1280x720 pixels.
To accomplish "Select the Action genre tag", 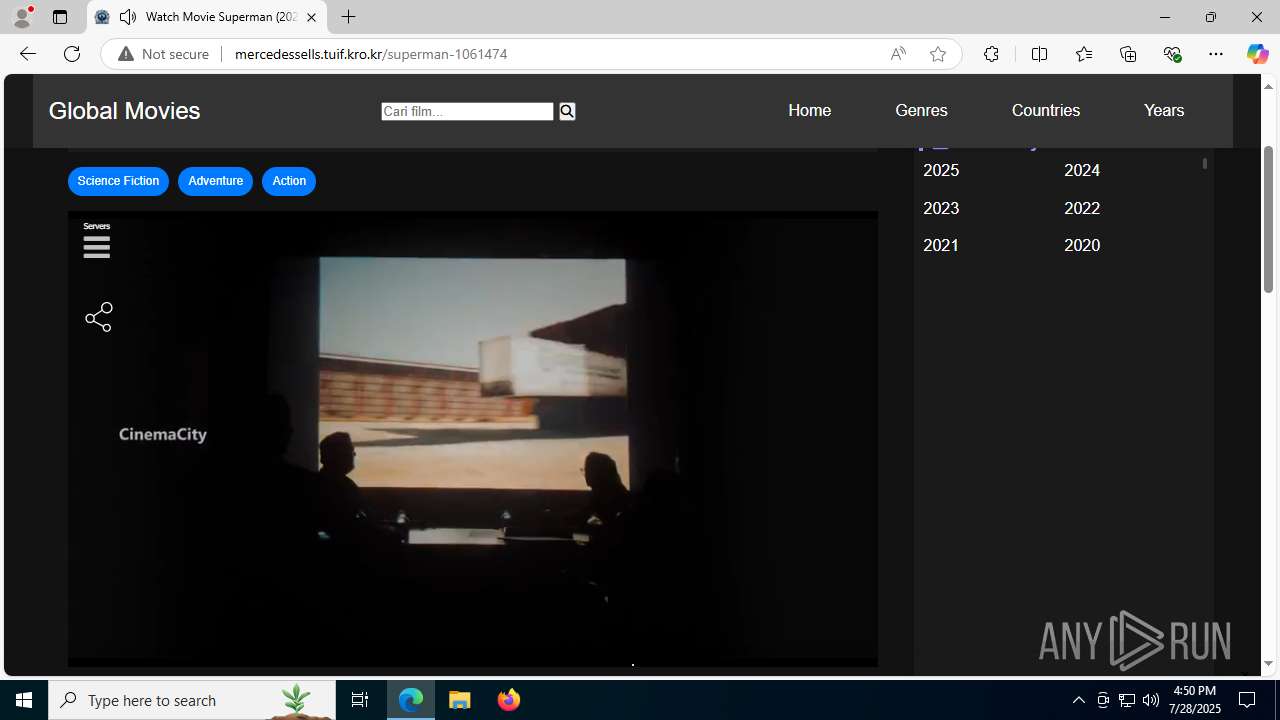I will pyautogui.click(x=289, y=181).
